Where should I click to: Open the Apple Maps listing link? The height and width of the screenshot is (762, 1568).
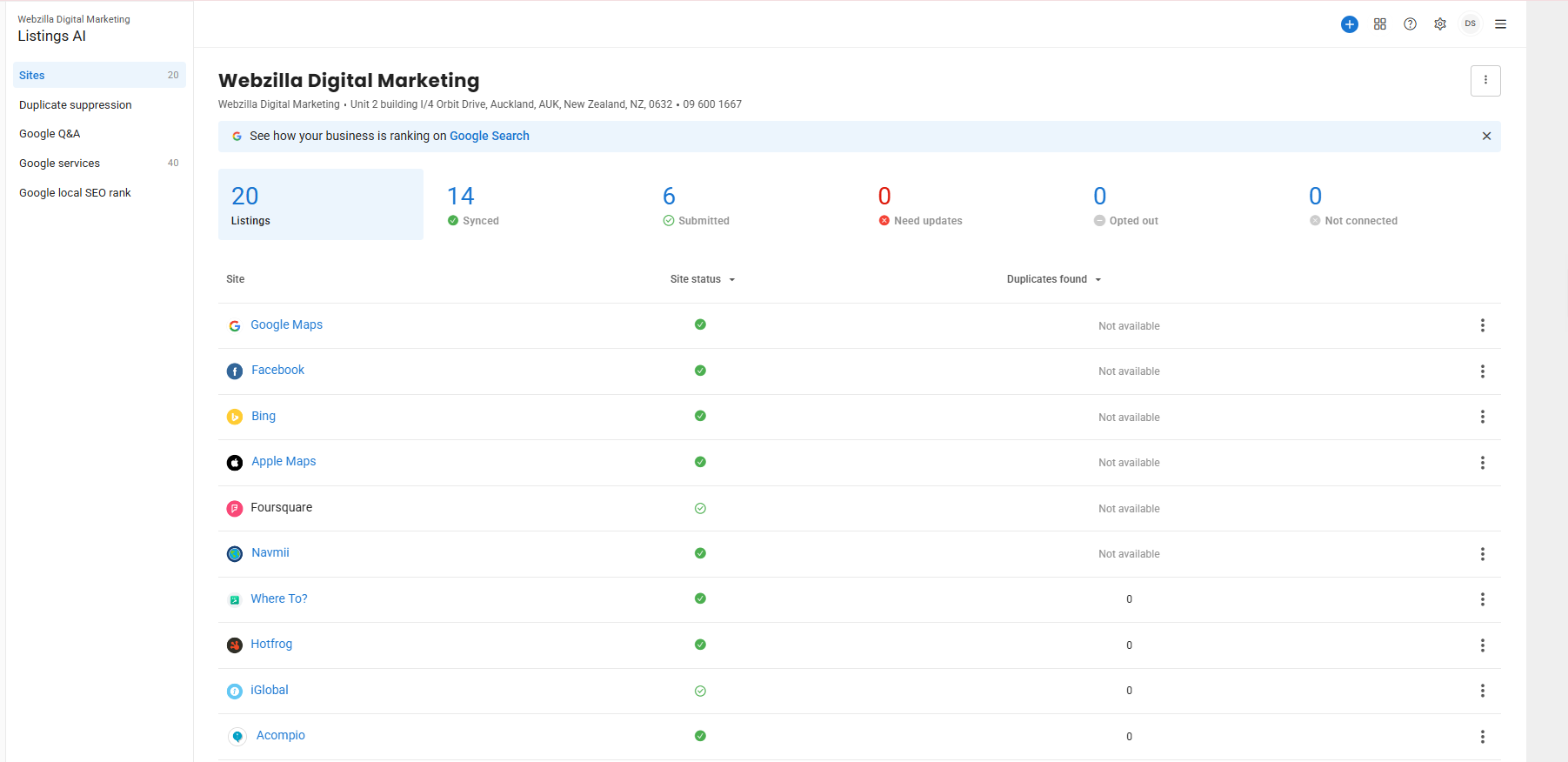click(284, 461)
